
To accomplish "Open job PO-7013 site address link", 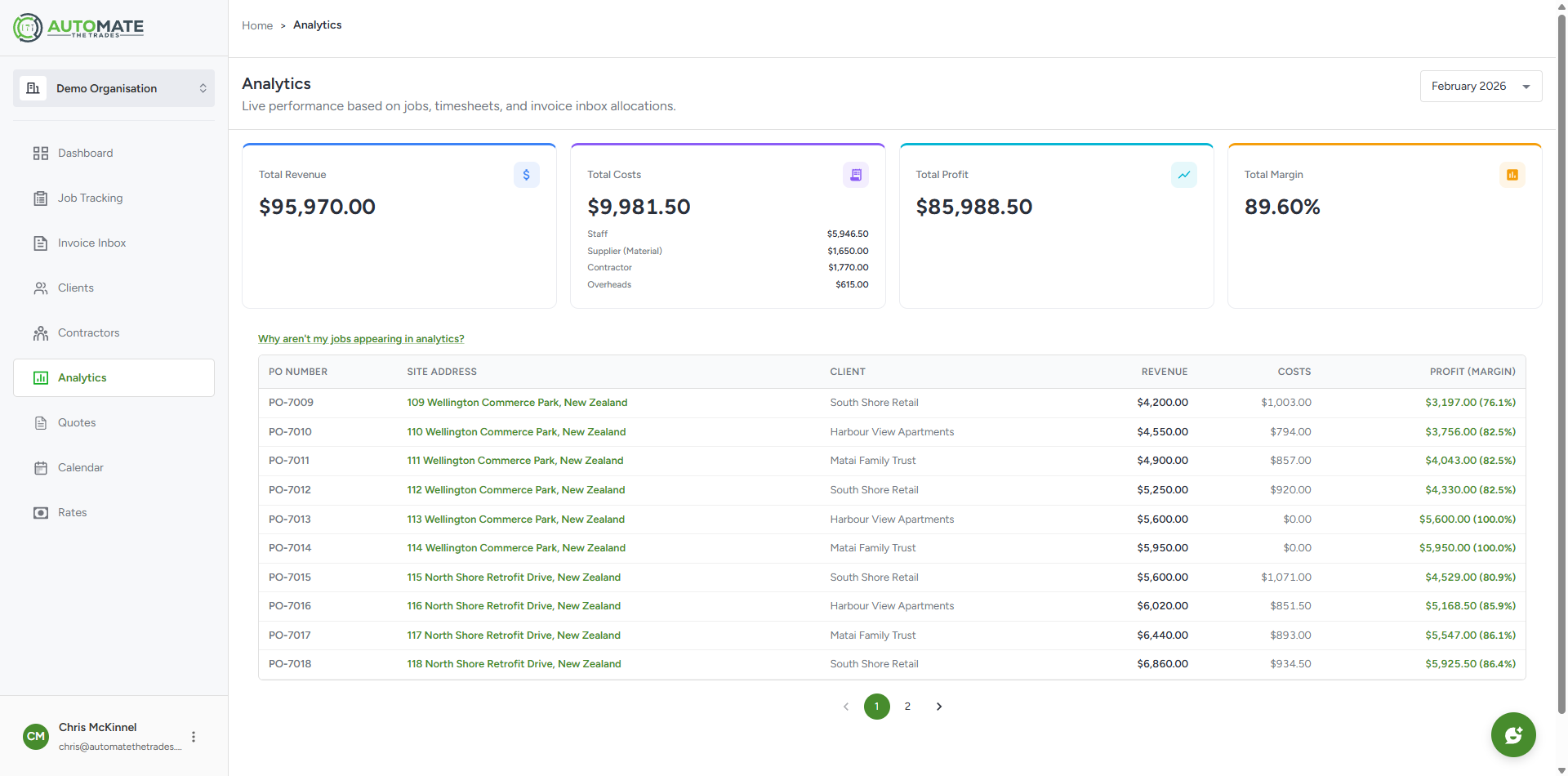I will pyautogui.click(x=515, y=519).
